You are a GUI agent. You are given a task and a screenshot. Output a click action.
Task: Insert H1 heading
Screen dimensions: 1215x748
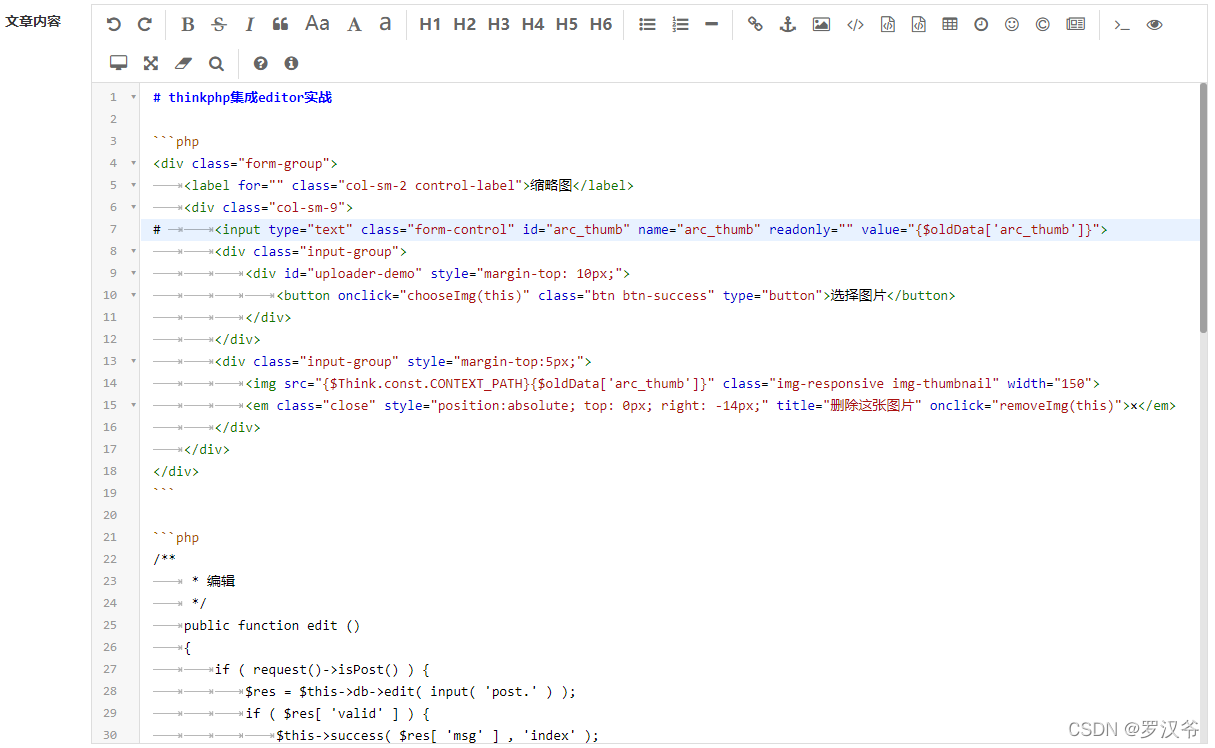tap(430, 24)
